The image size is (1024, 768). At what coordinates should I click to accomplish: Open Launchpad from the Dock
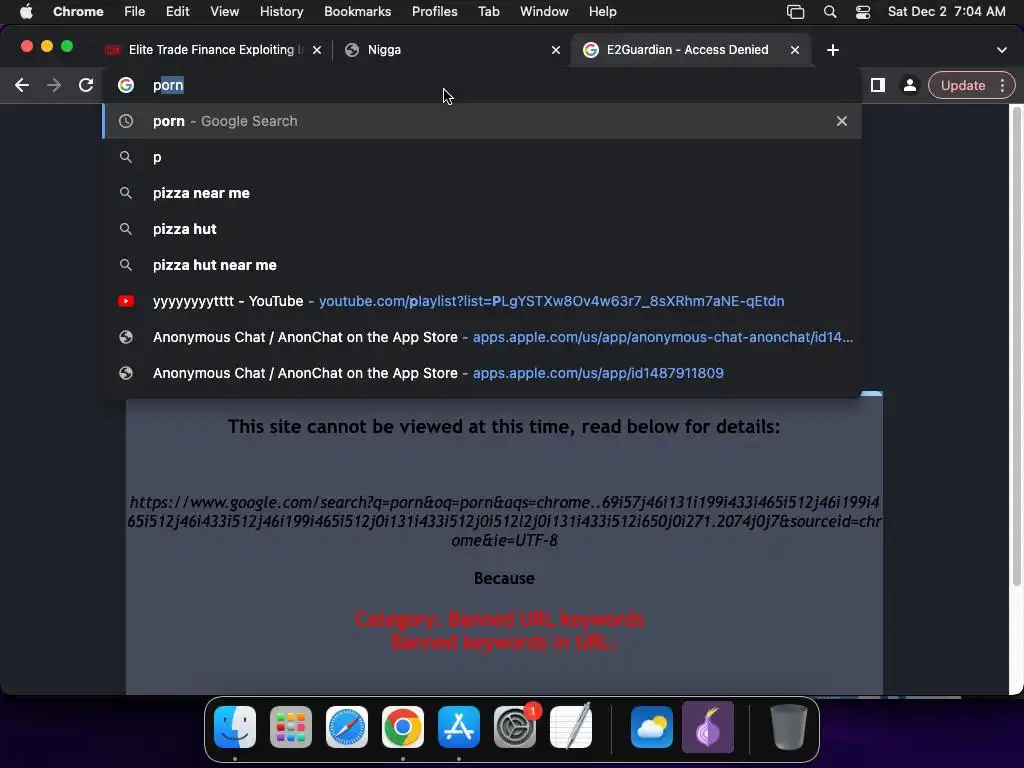(291, 727)
